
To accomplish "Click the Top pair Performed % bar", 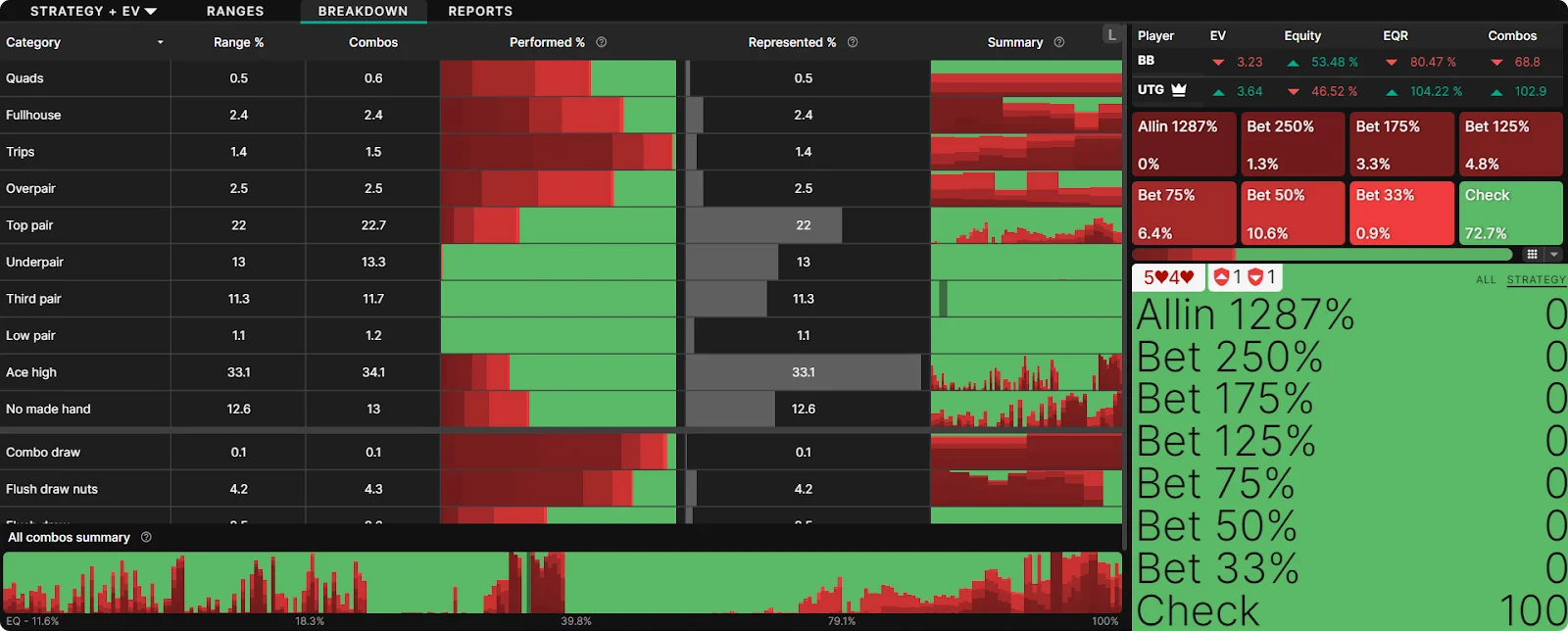I will click(558, 225).
